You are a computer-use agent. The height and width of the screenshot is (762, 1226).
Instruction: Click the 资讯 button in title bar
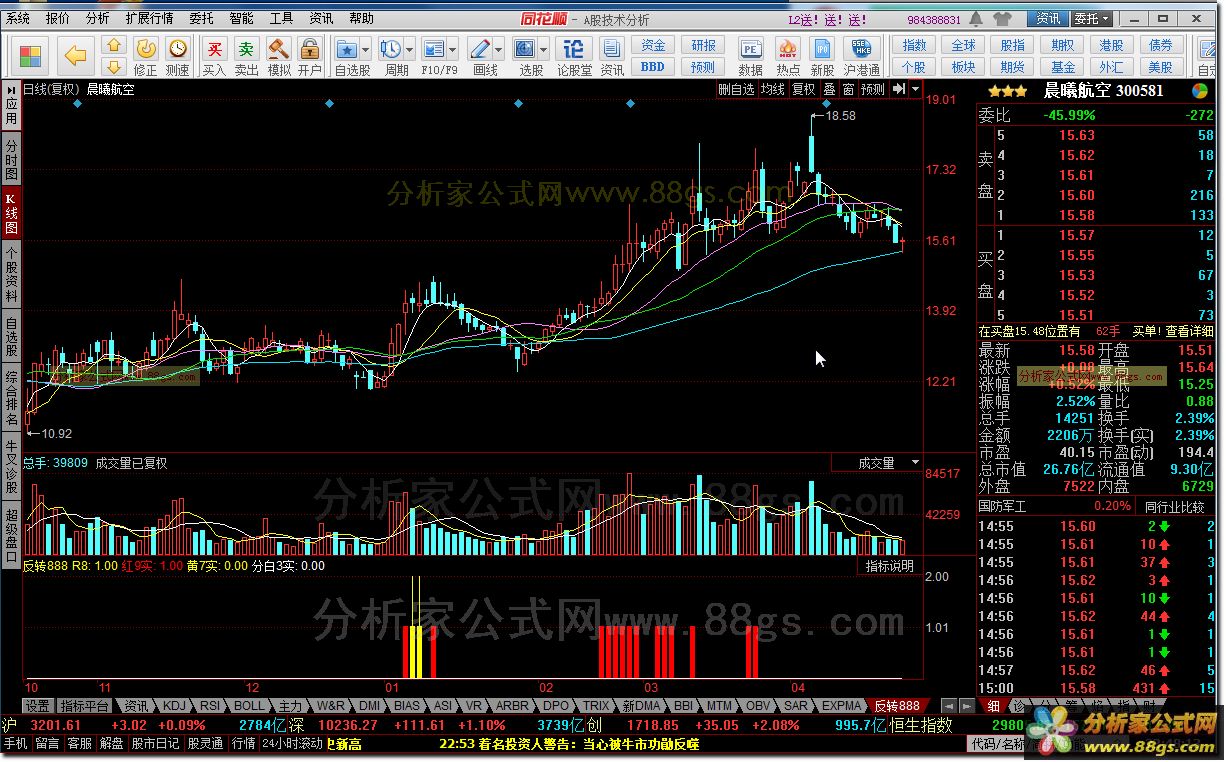1048,19
